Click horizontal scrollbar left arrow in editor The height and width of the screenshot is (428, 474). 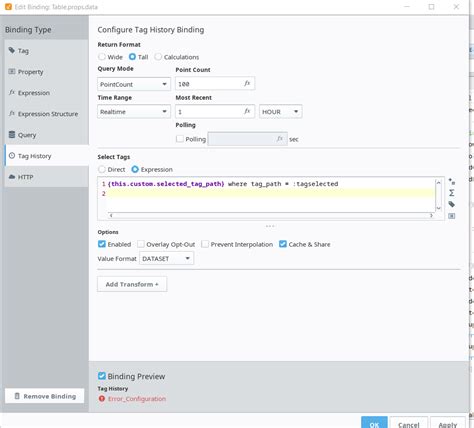111,216
